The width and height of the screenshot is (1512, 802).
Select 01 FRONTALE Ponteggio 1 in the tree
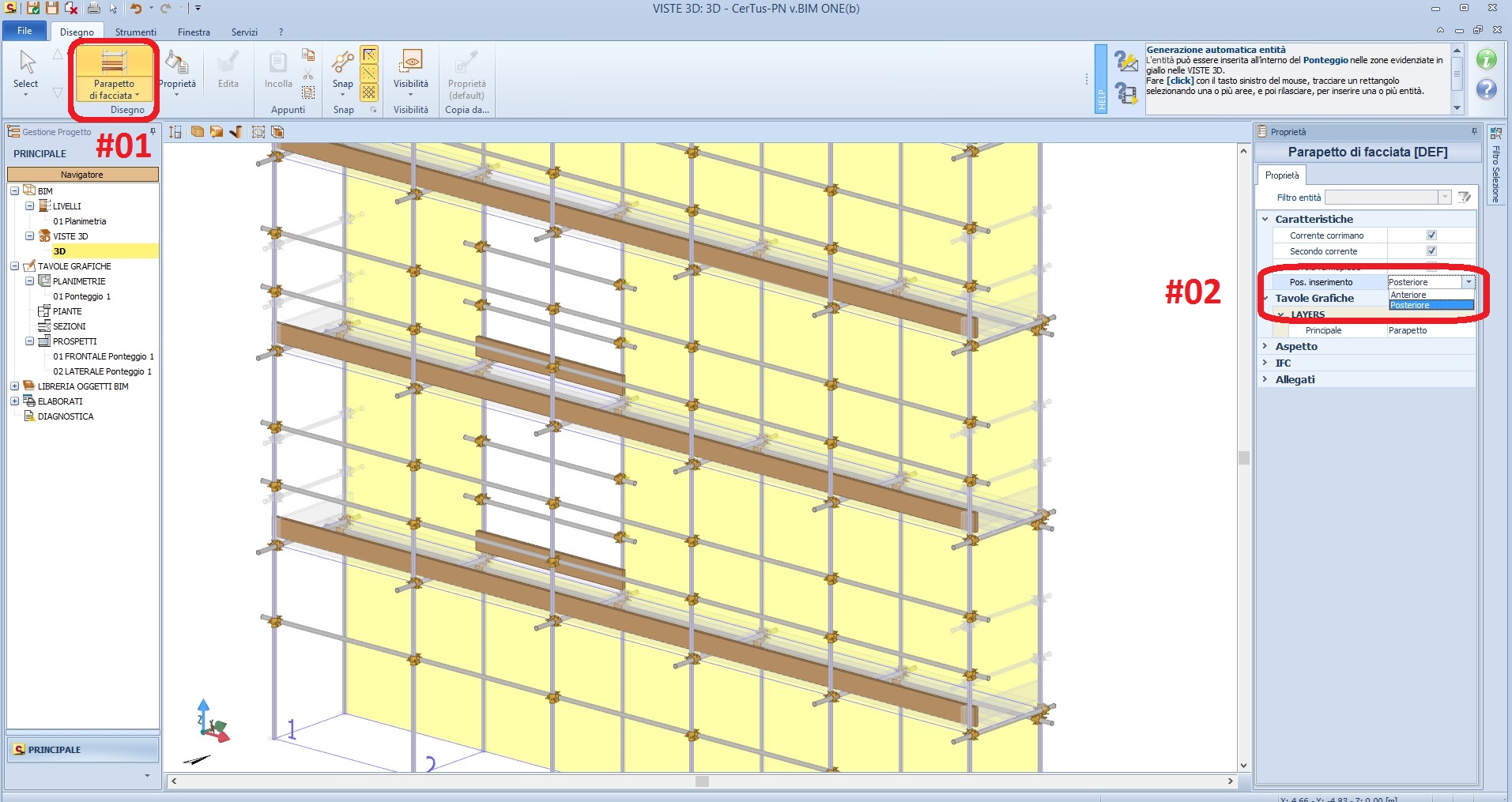[104, 356]
